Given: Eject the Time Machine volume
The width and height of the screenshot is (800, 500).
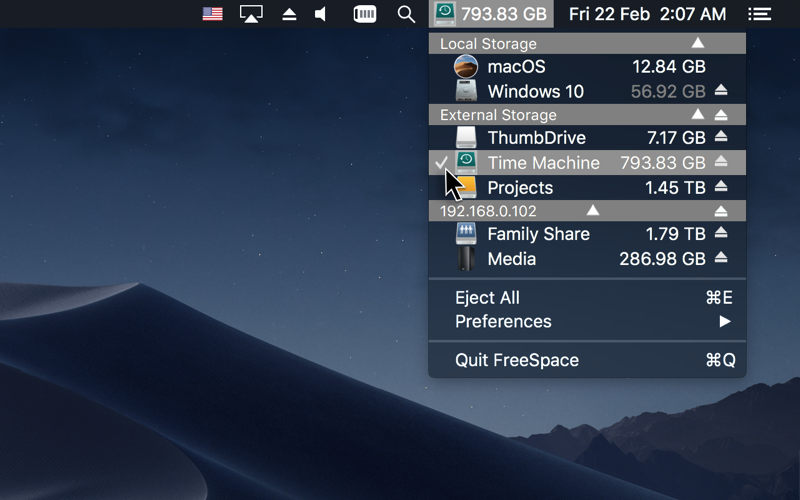Looking at the screenshot, I should [720, 161].
